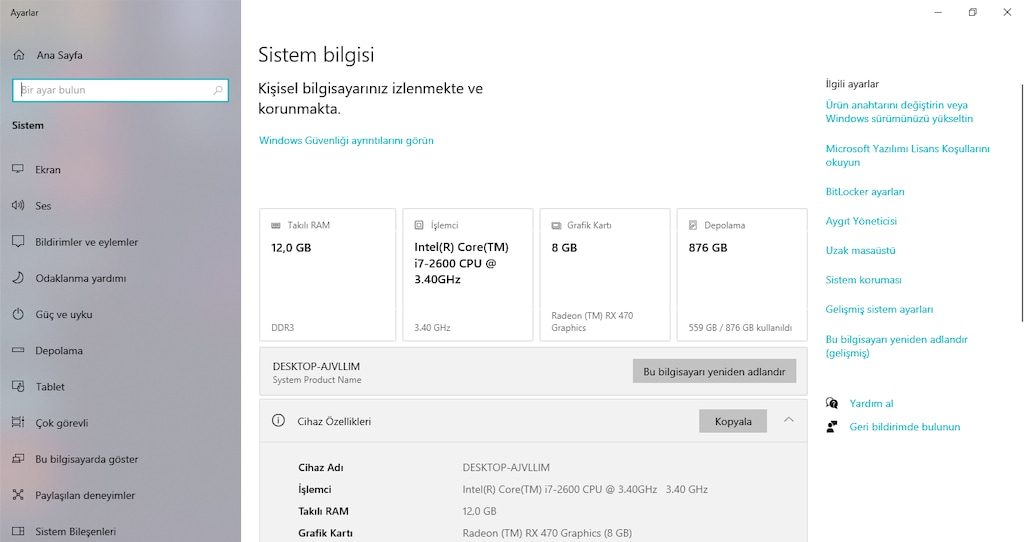The height and width of the screenshot is (542, 1024).
Task: Open Ana Sayfa home icon
Action: pyautogui.click(x=19, y=55)
